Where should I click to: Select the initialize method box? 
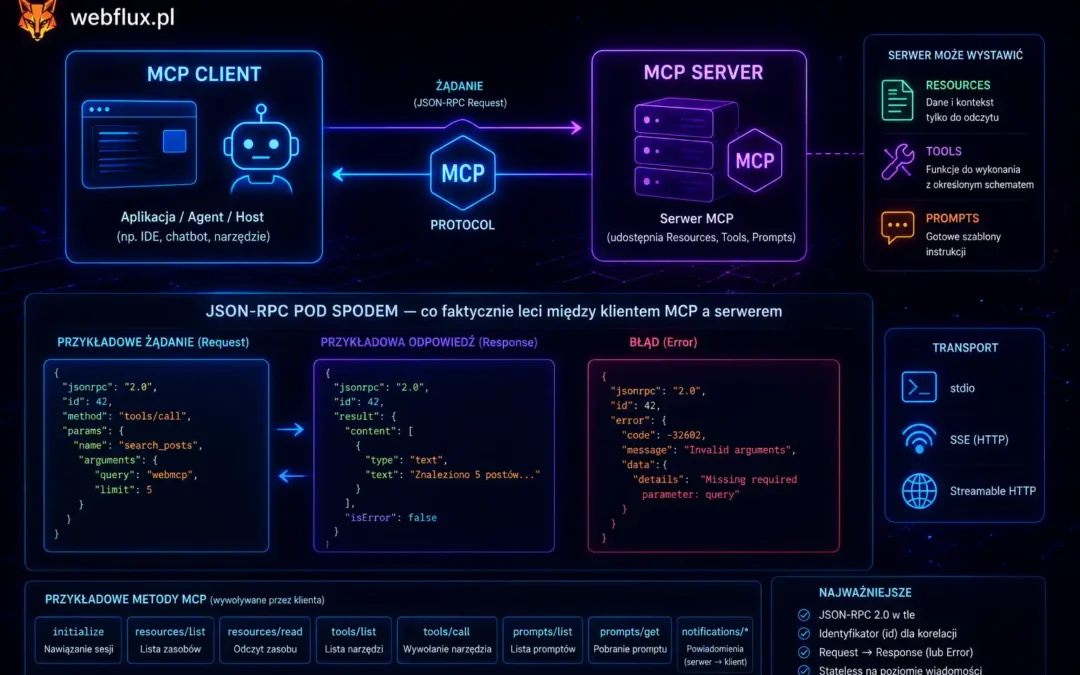(78, 640)
